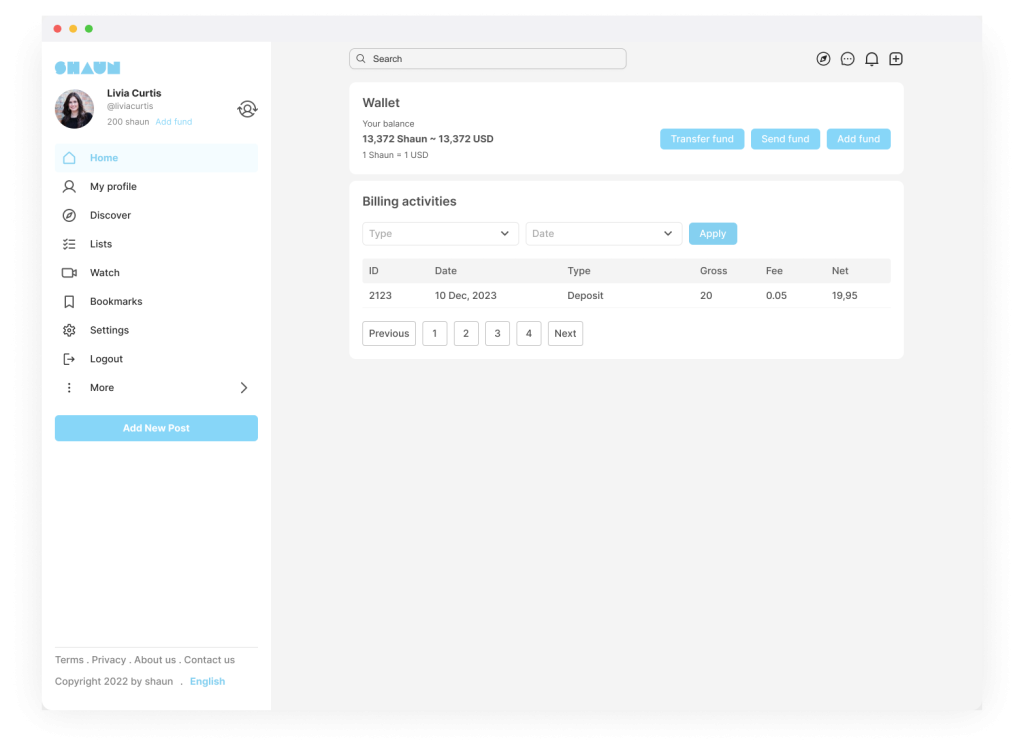Change language via English link
1024x752 pixels.
tap(207, 682)
